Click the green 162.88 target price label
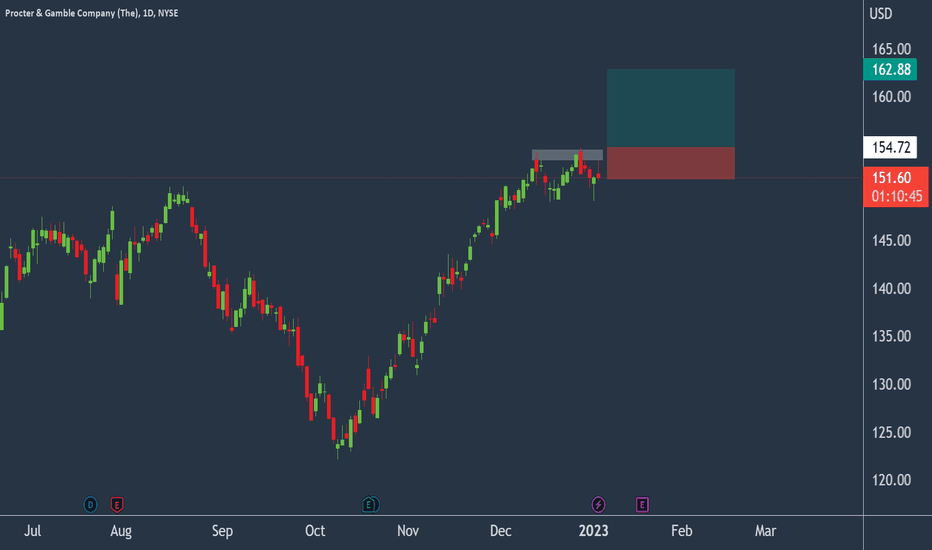The image size is (932, 550). [890, 70]
